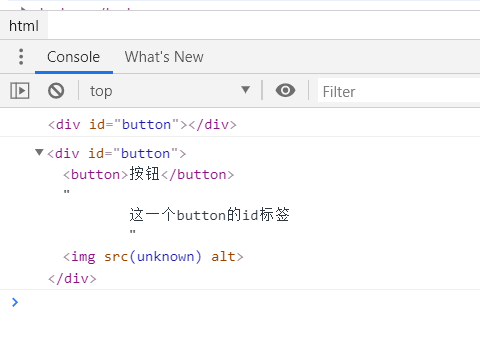Clear console with the ban icon
Screen dimensions: 480x364
click(x=56, y=91)
